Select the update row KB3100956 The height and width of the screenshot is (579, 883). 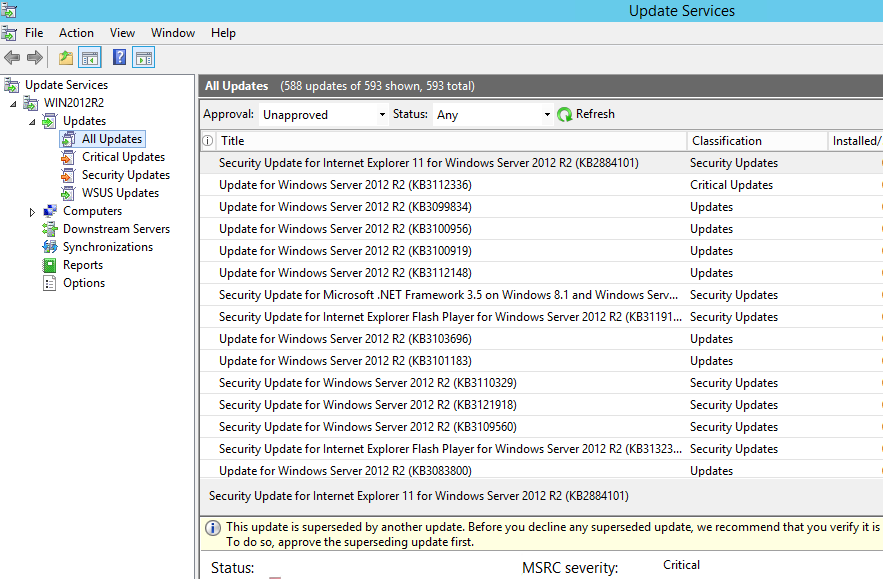tap(542, 229)
